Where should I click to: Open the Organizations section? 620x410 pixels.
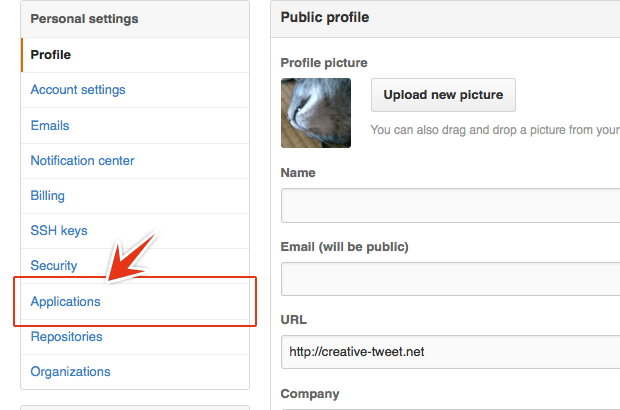click(70, 371)
